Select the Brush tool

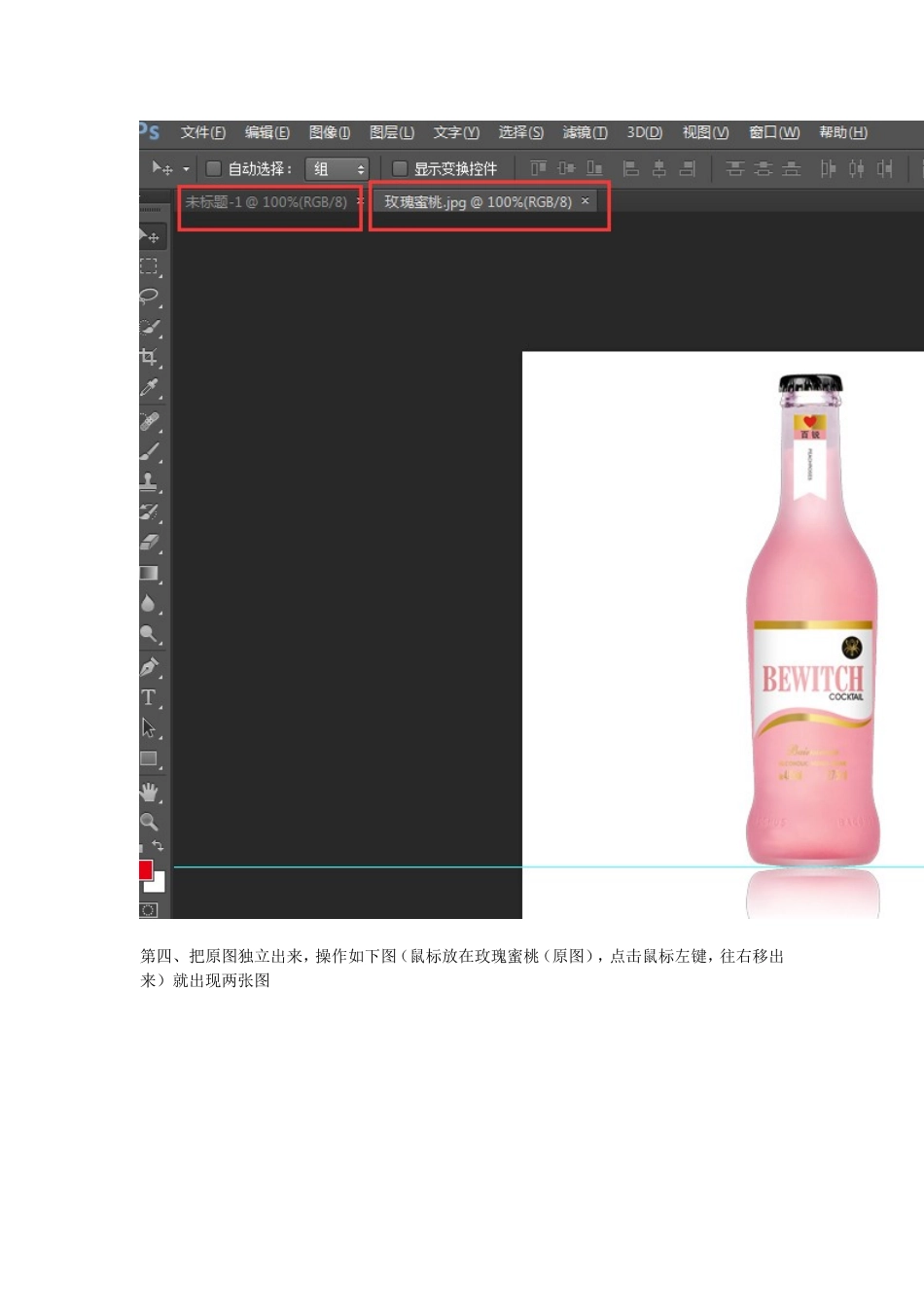pyautogui.click(x=149, y=451)
